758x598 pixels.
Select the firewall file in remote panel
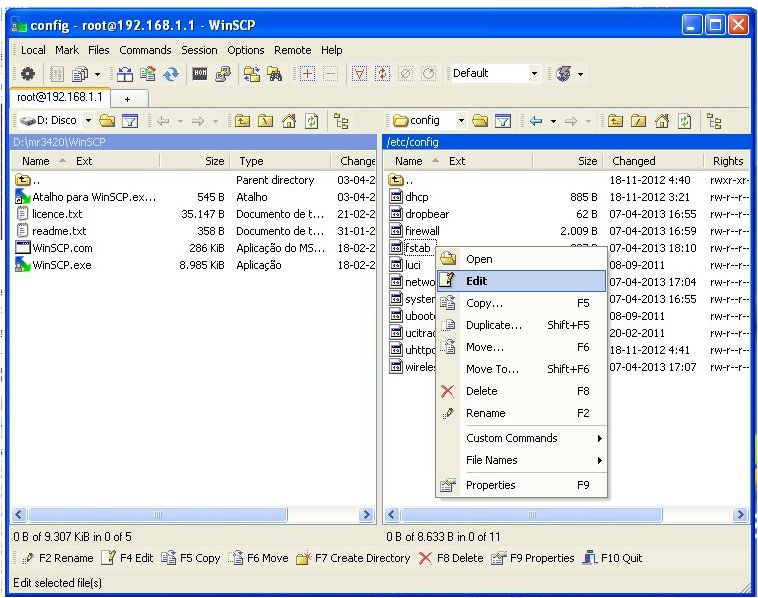pos(421,231)
